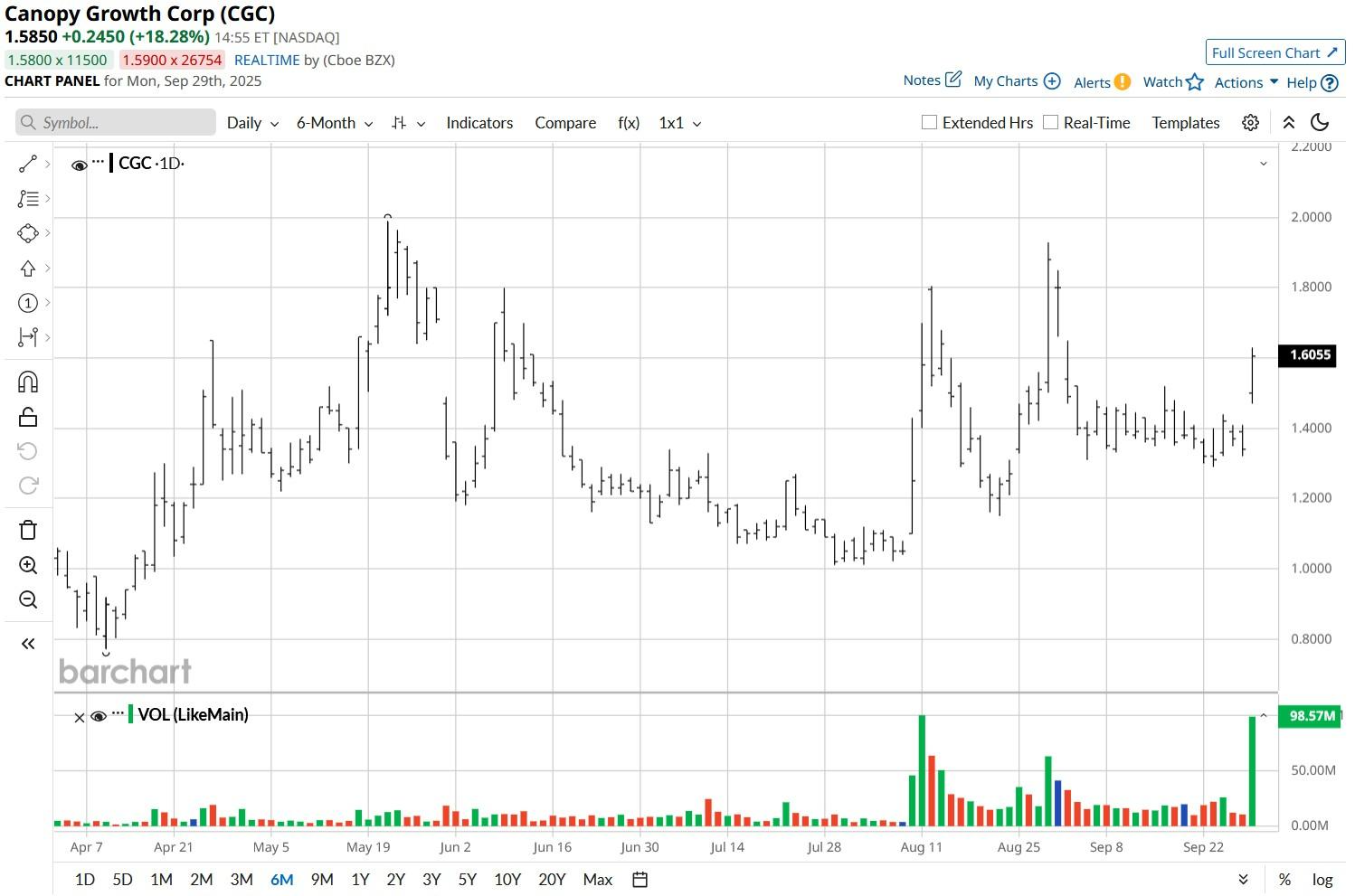Open the bar chart type dropdown
The width and height of the screenshot is (1355, 896).
(x=408, y=123)
